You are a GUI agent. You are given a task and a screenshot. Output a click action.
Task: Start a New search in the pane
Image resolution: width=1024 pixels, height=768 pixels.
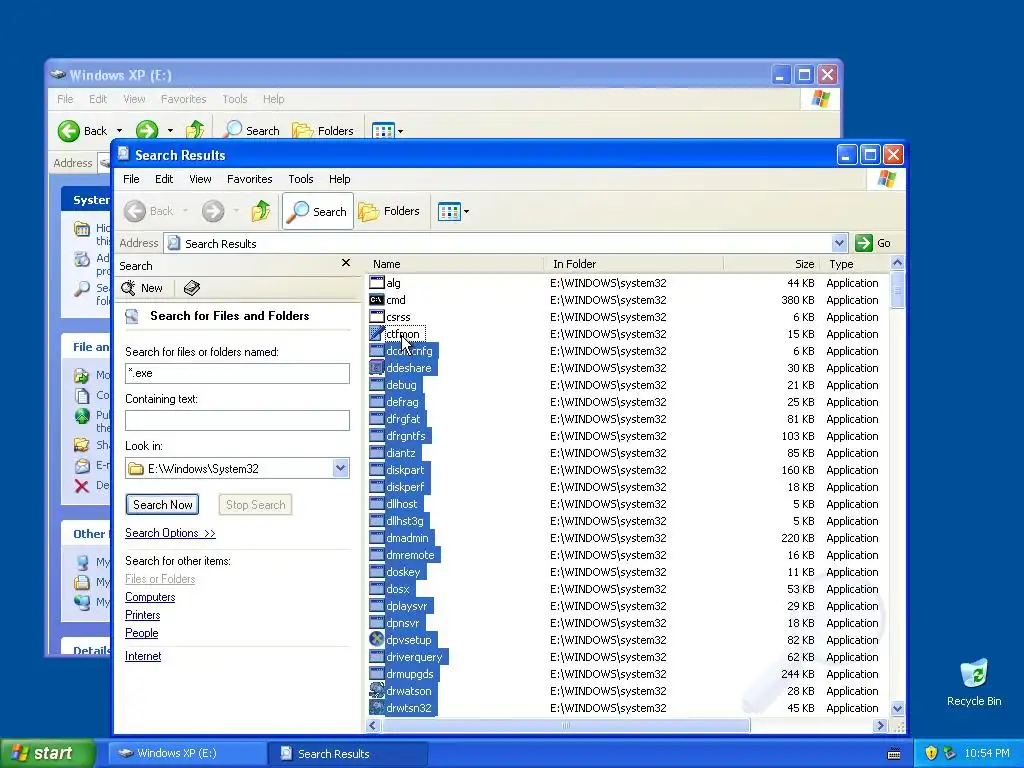coord(142,288)
